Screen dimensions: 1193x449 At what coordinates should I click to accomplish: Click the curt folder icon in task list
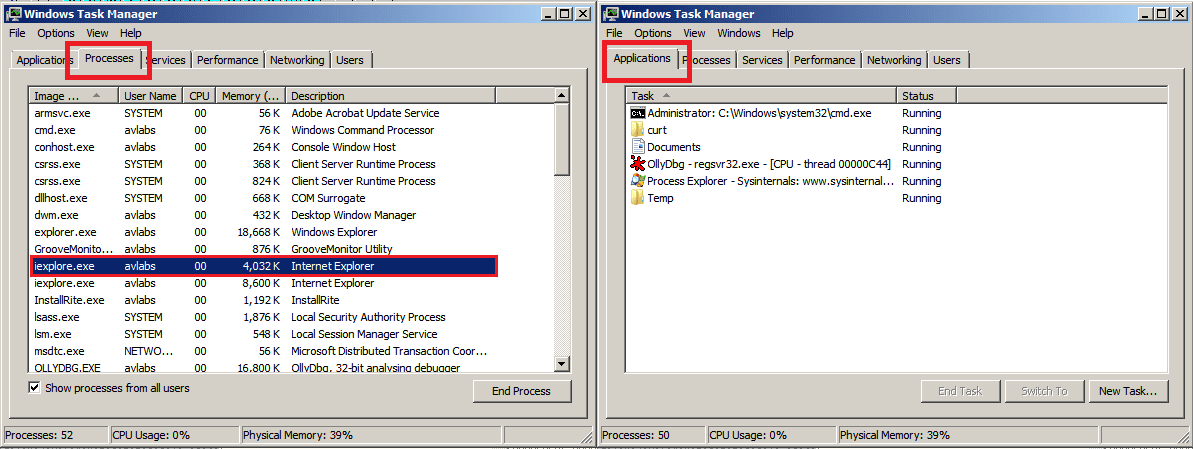pyautogui.click(x=638, y=130)
